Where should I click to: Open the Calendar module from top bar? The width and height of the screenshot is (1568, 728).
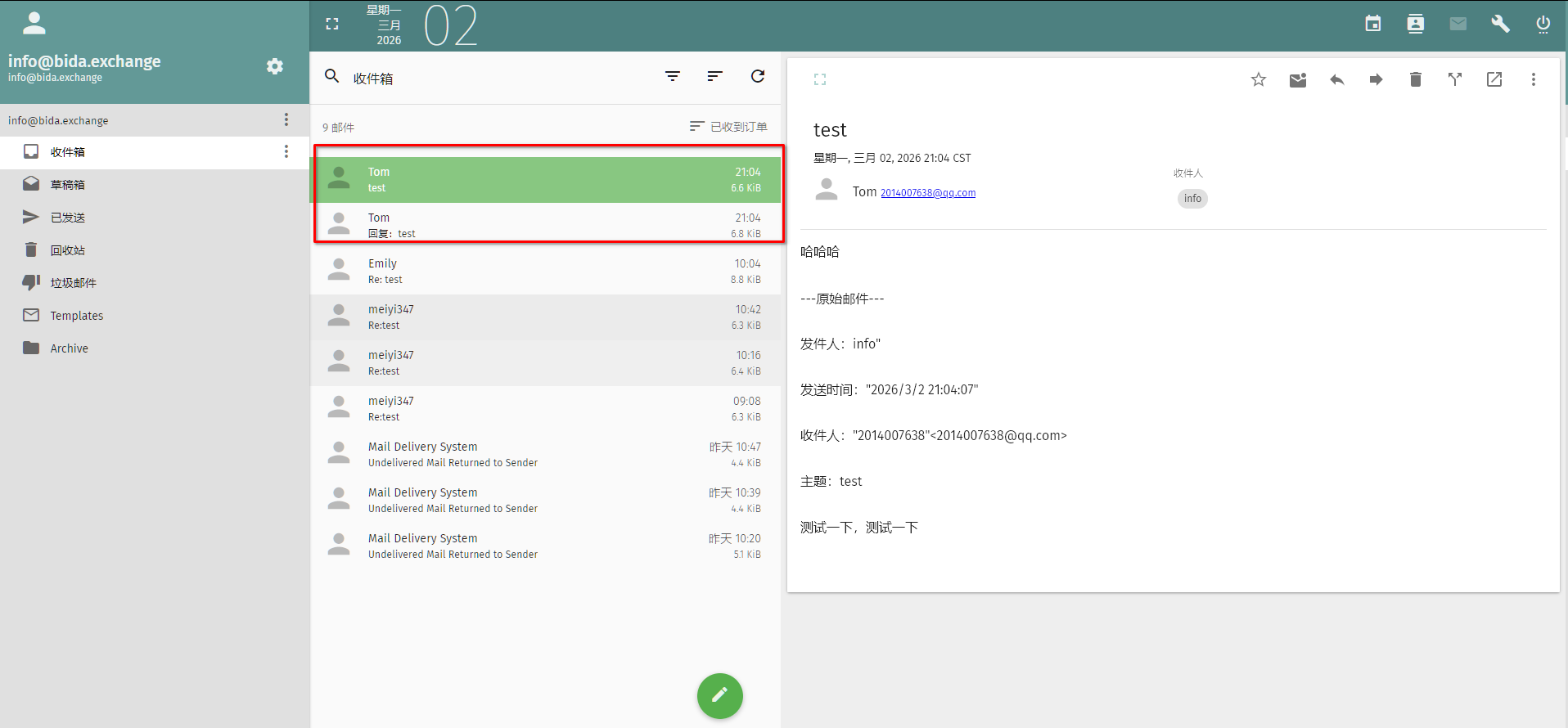click(1372, 24)
